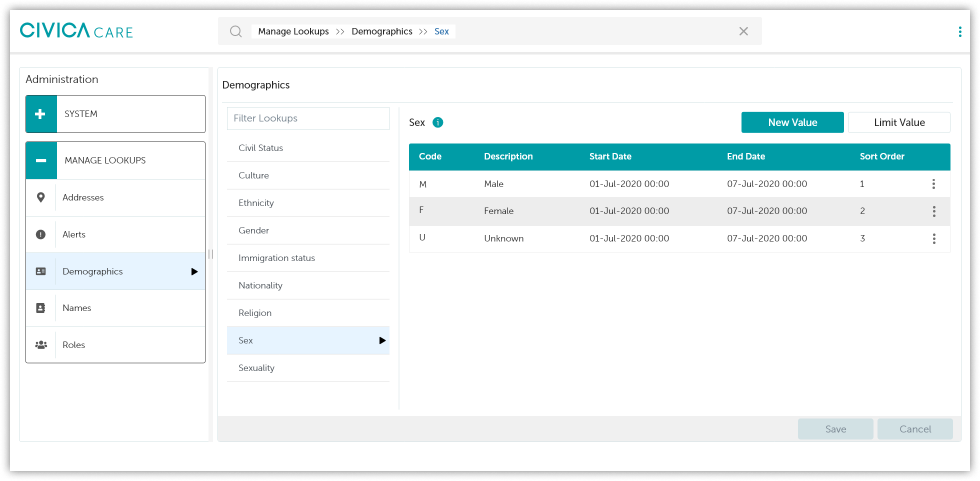Click the panel splitter handle

(x=211, y=254)
